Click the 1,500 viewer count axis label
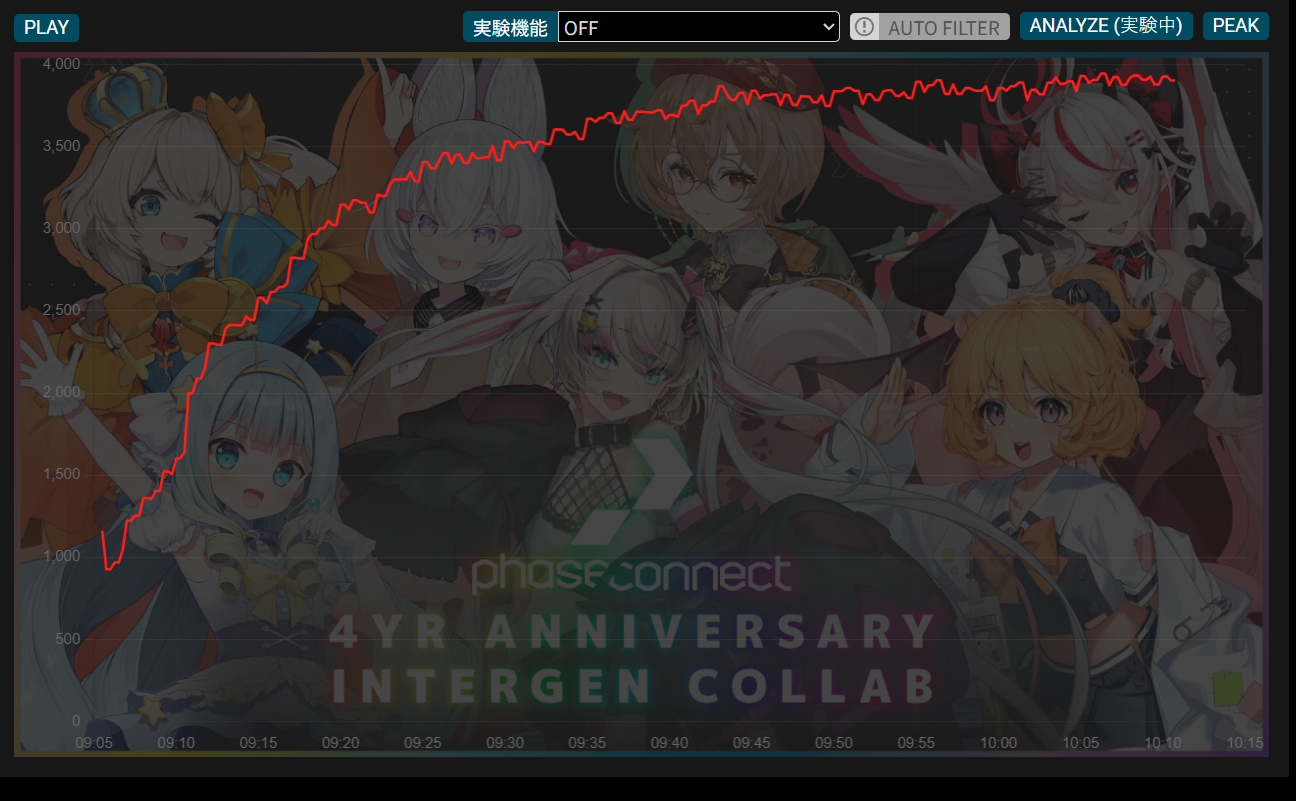 (61, 474)
